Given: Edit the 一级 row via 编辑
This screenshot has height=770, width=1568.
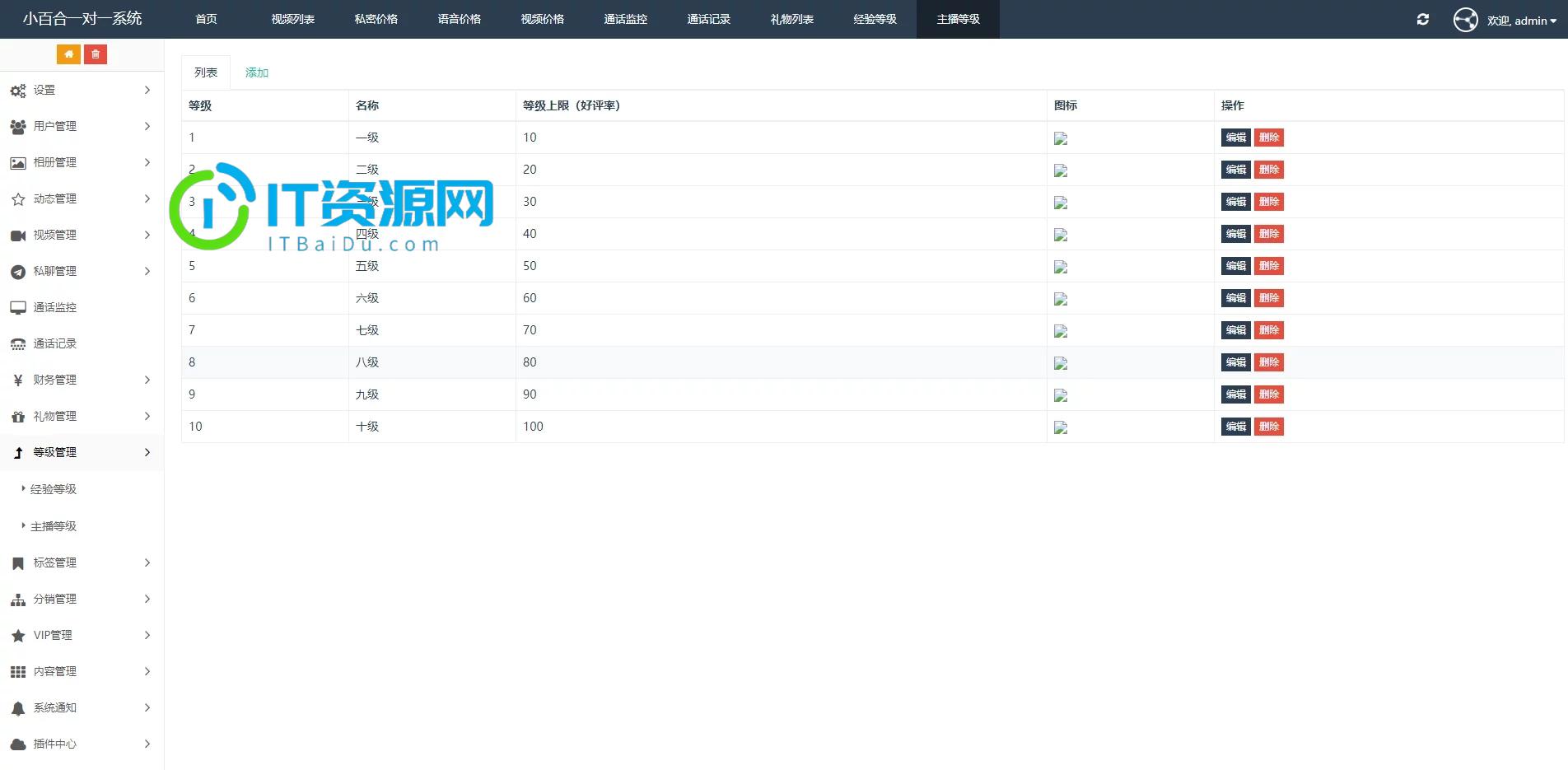Looking at the screenshot, I should 1235,138.
